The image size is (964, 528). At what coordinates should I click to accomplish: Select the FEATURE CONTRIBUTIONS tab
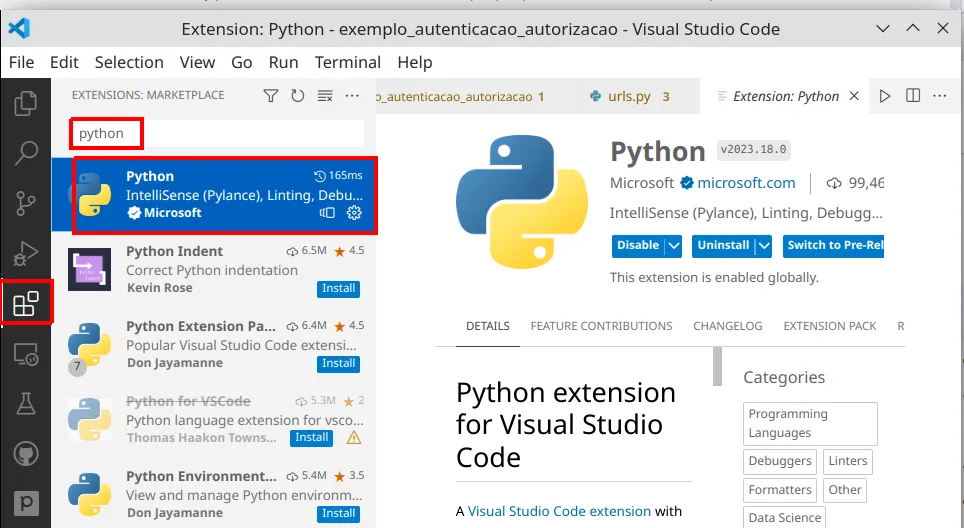[601, 326]
